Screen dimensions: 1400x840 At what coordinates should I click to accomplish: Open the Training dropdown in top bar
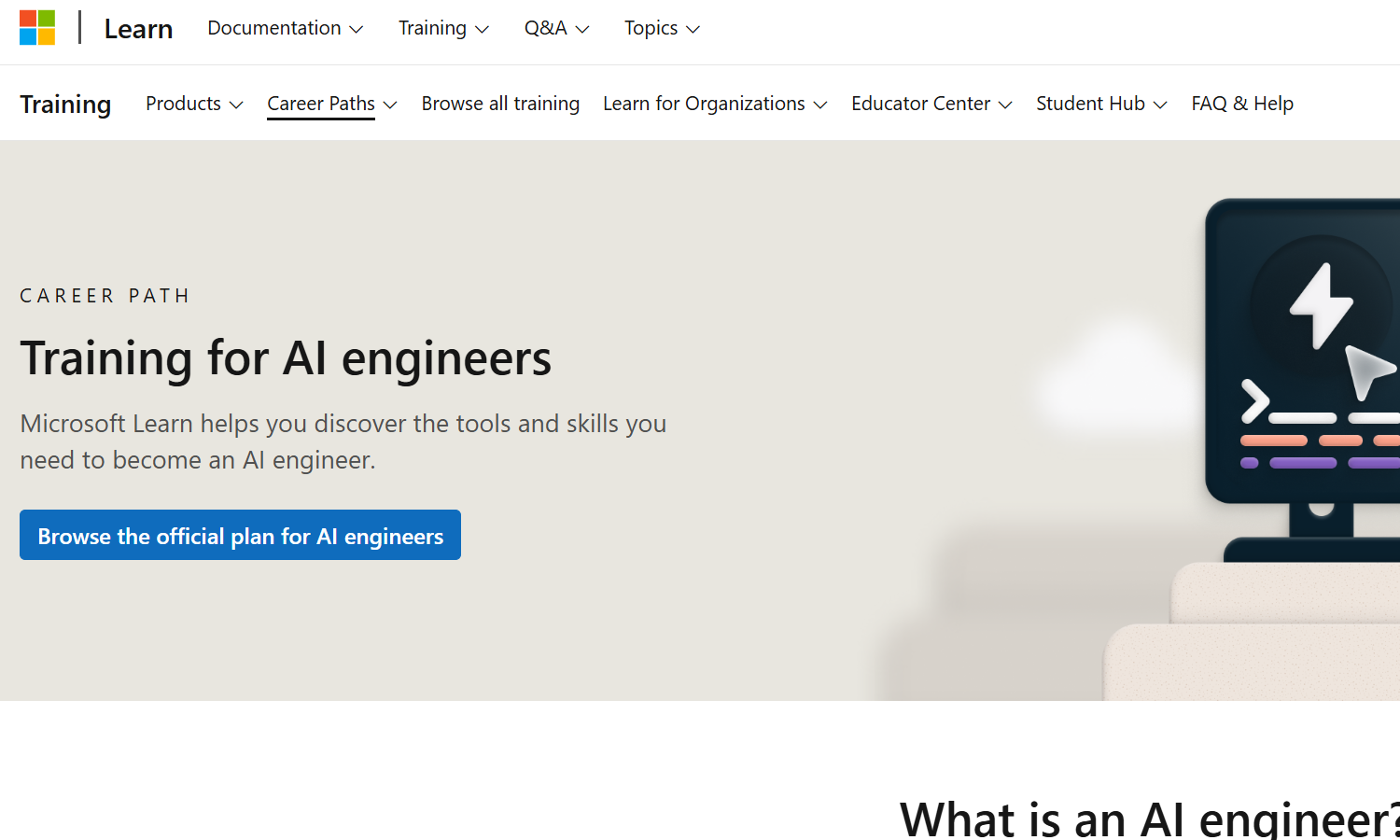pyautogui.click(x=443, y=29)
